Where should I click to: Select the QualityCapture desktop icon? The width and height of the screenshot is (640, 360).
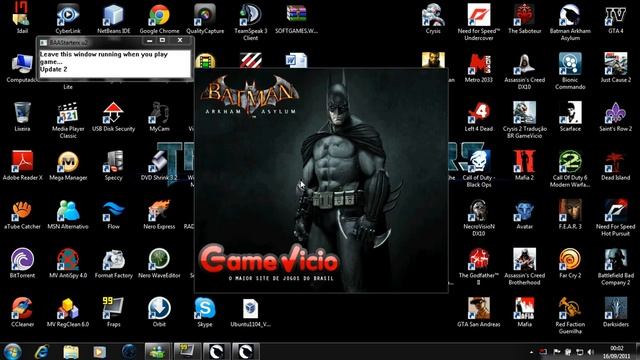(205, 16)
